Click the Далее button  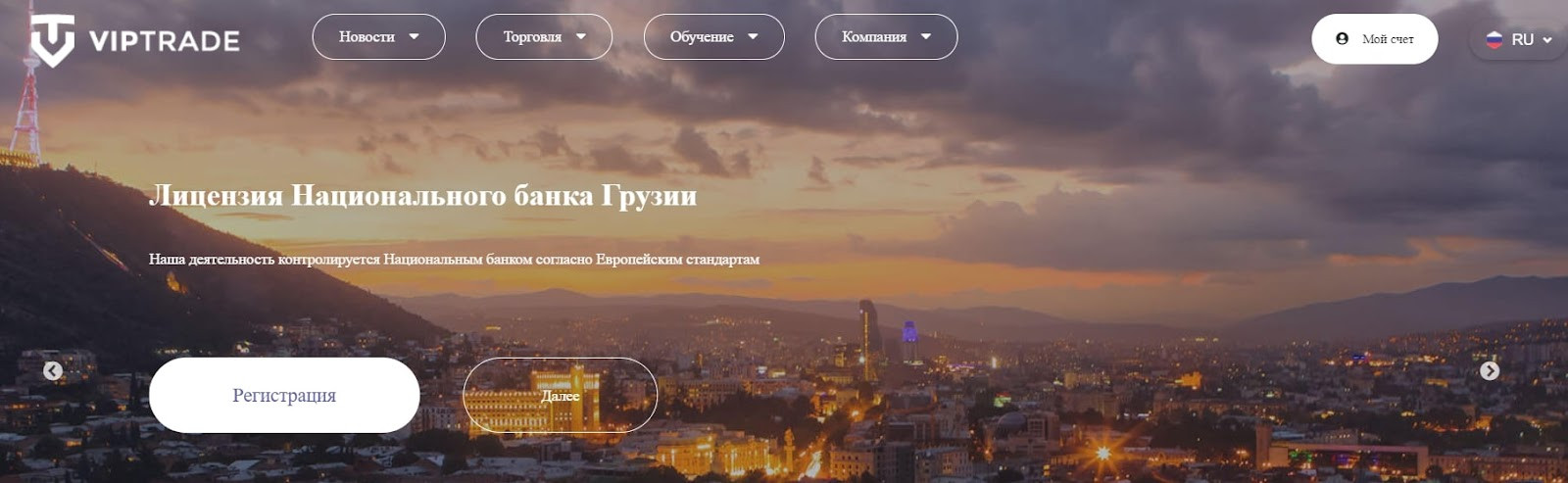560,395
